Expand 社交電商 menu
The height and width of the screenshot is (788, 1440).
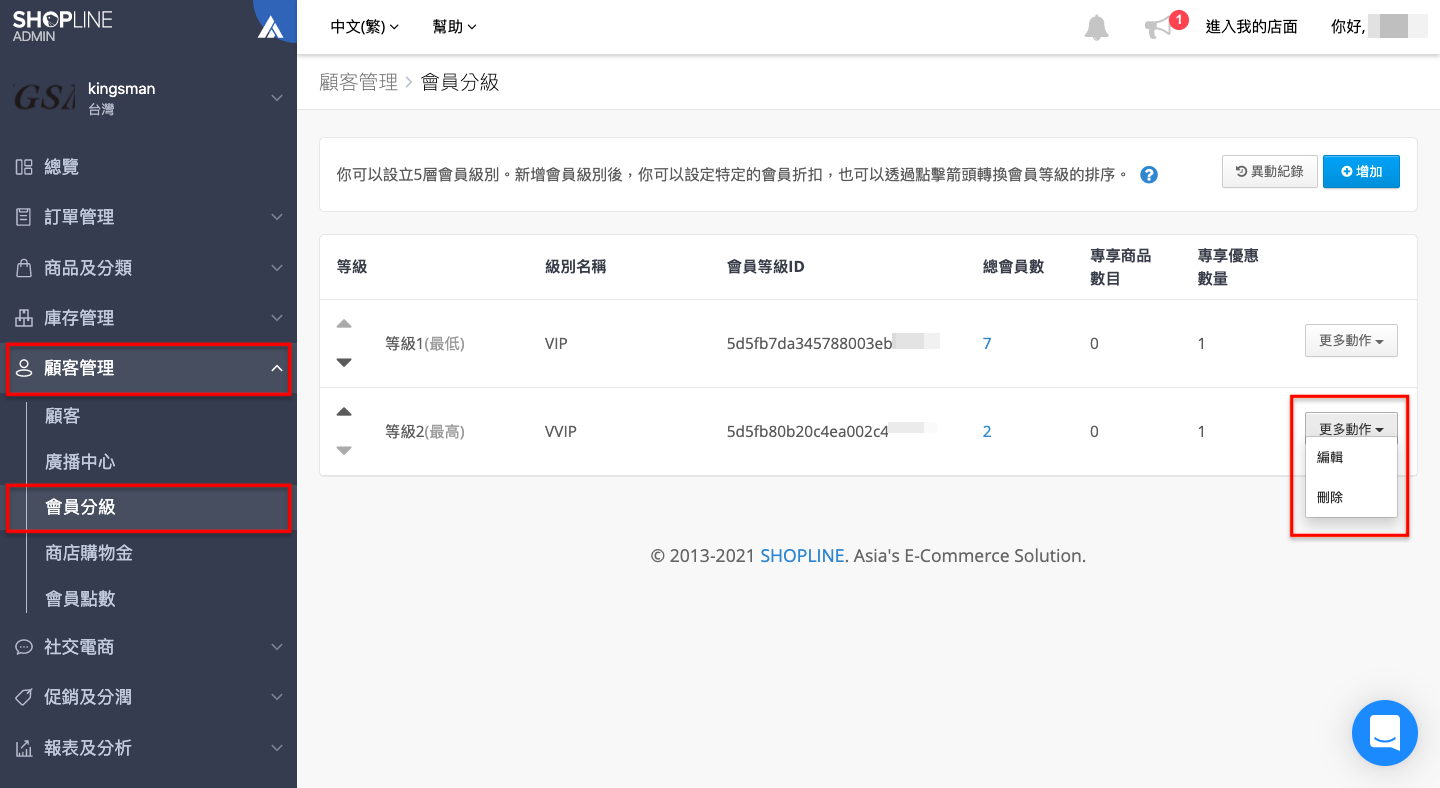[x=148, y=647]
